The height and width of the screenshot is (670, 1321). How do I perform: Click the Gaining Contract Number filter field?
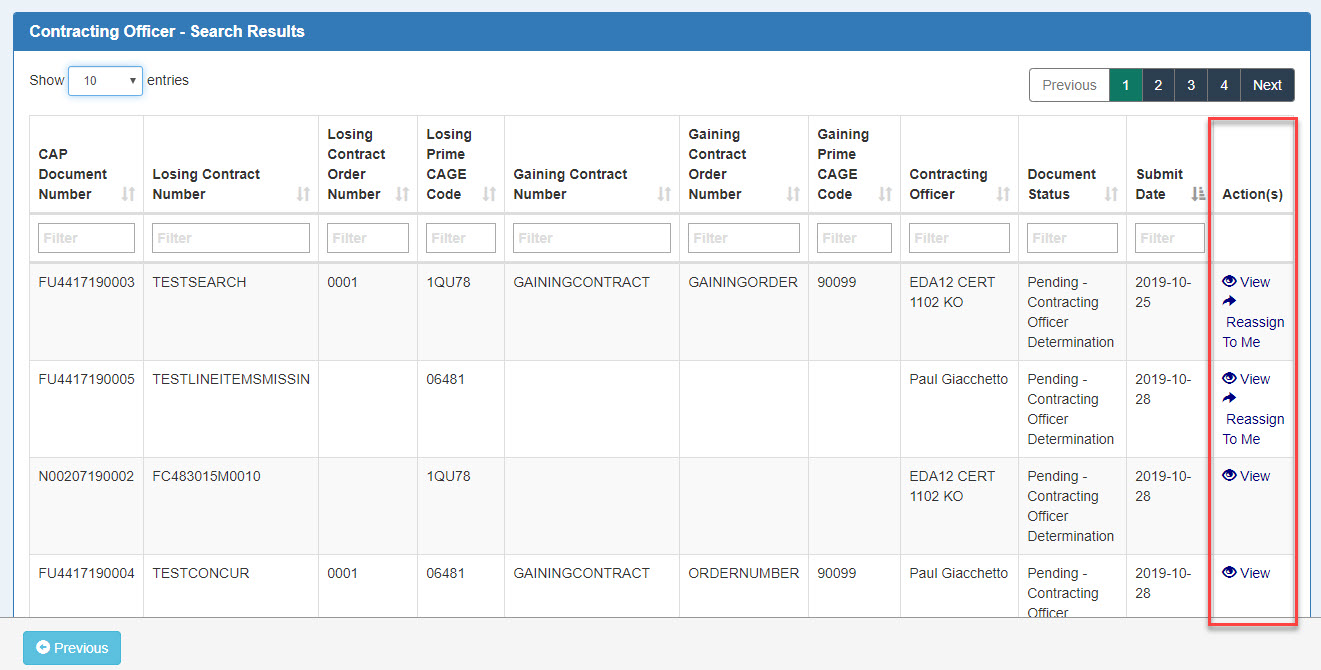tap(592, 238)
